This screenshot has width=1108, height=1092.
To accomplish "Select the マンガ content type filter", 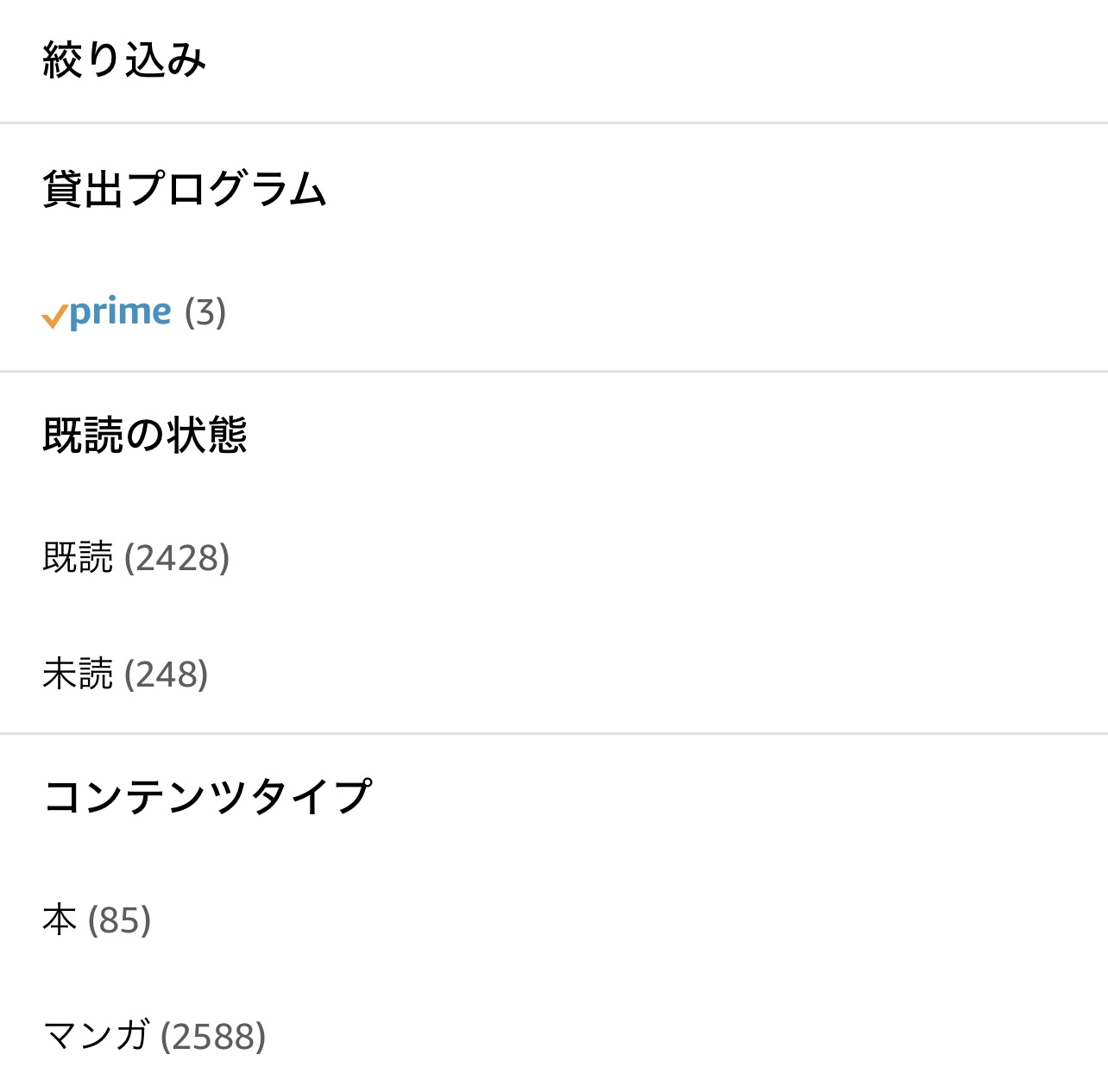I will coord(97,1036).
